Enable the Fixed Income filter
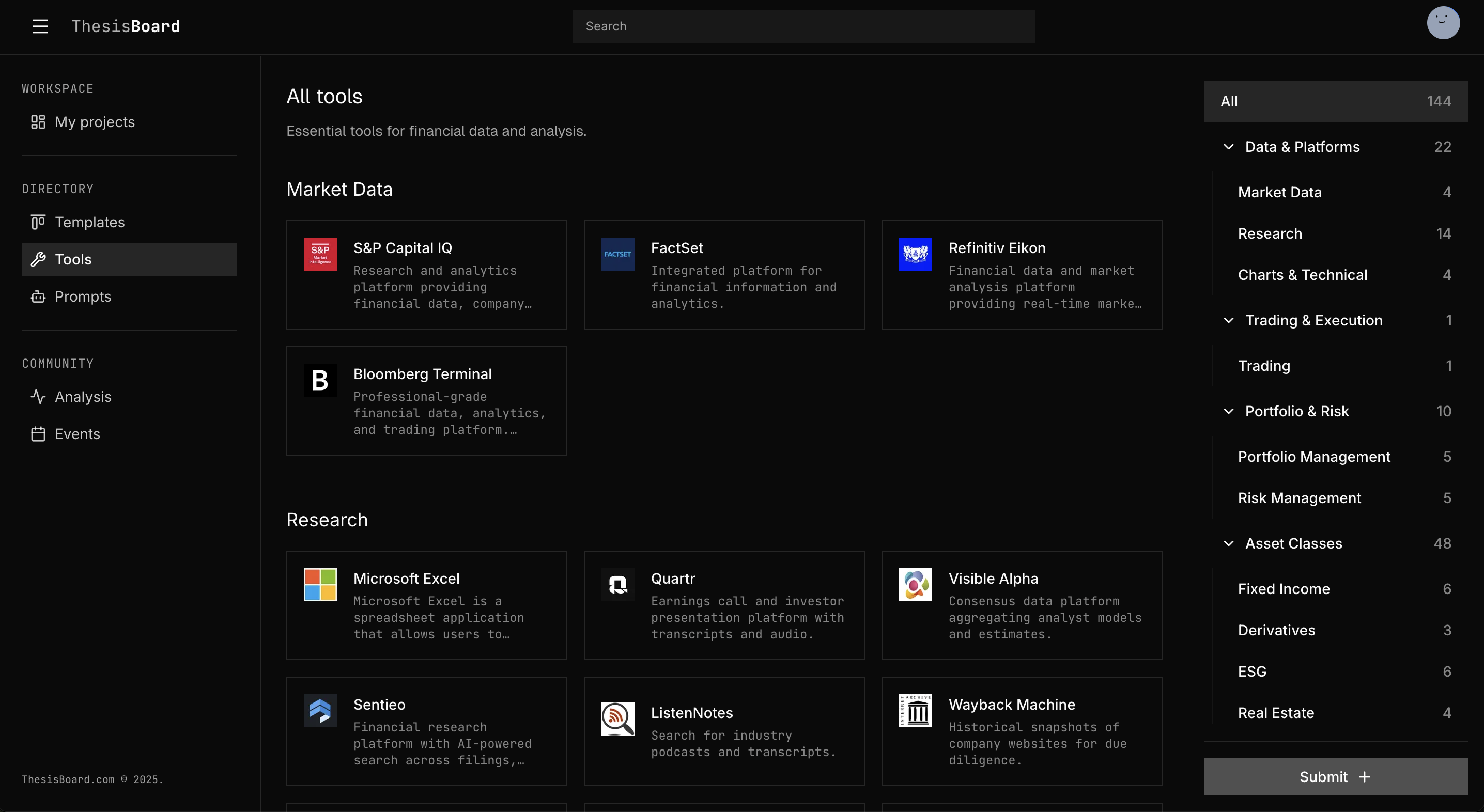This screenshot has width=1484, height=812. coord(1284,588)
